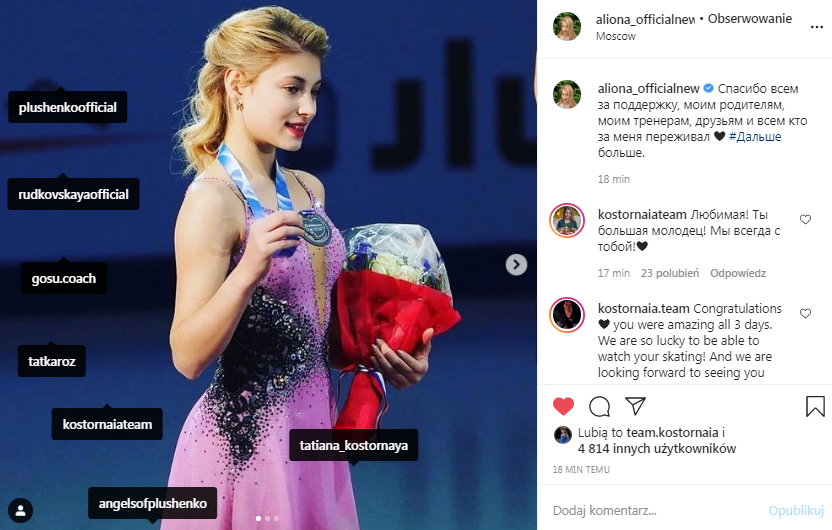Viewport: 832px width, 530px height.
Task: Toggle tagged people icon on photo
Action: pyautogui.click(x=21, y=510)
